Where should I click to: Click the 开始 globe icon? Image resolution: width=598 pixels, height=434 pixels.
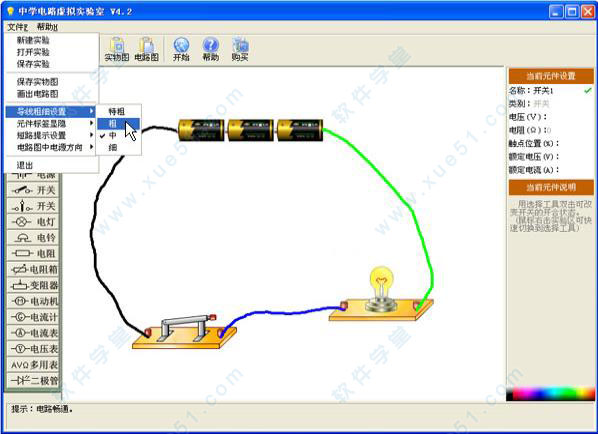click(181, 49)
